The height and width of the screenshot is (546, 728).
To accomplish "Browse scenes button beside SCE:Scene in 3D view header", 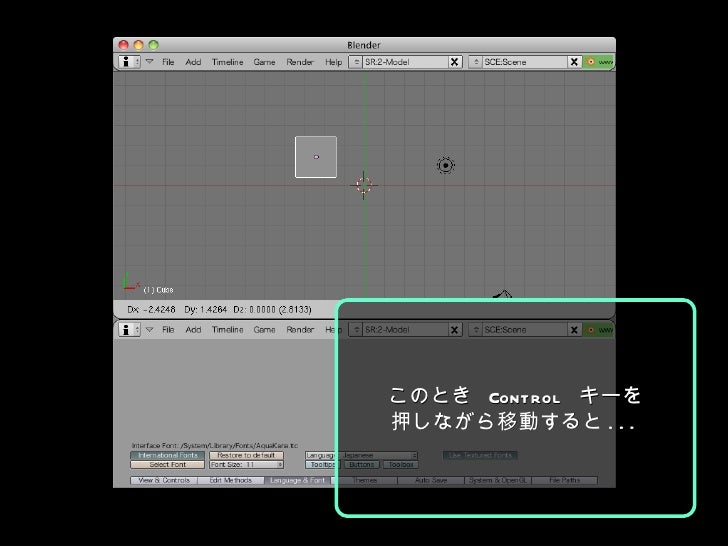I will [x=475, y=62].
